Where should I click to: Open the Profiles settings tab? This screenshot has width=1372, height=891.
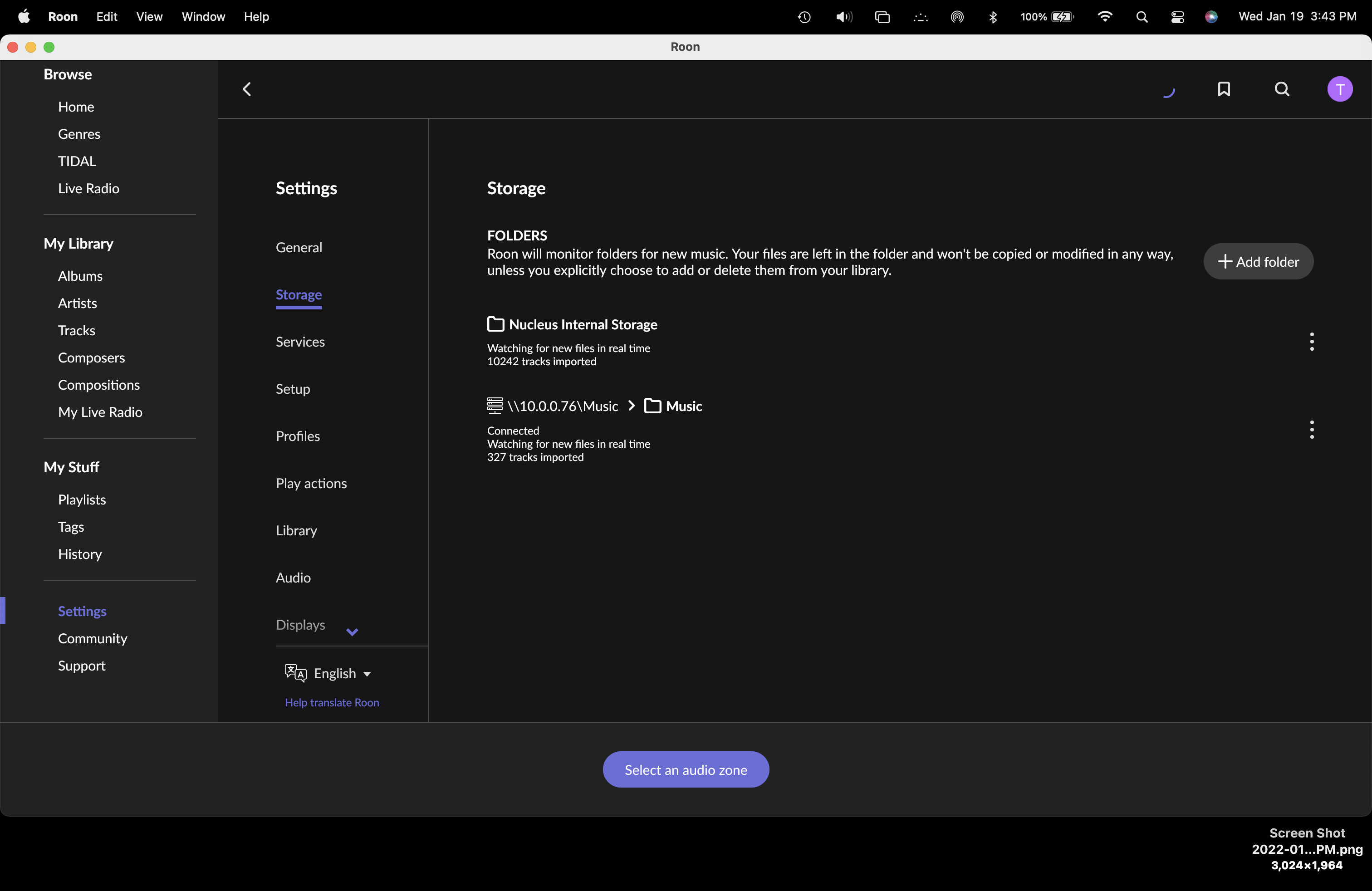coord(298,436)
